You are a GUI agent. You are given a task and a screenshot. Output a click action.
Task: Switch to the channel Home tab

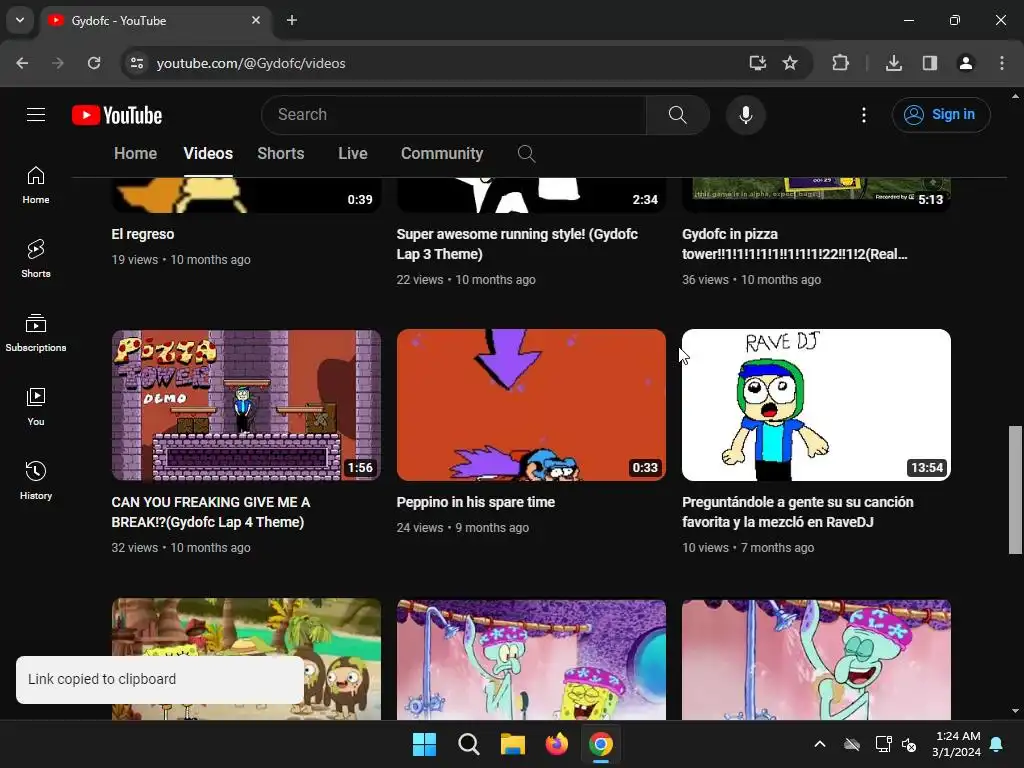click(135, 153)
